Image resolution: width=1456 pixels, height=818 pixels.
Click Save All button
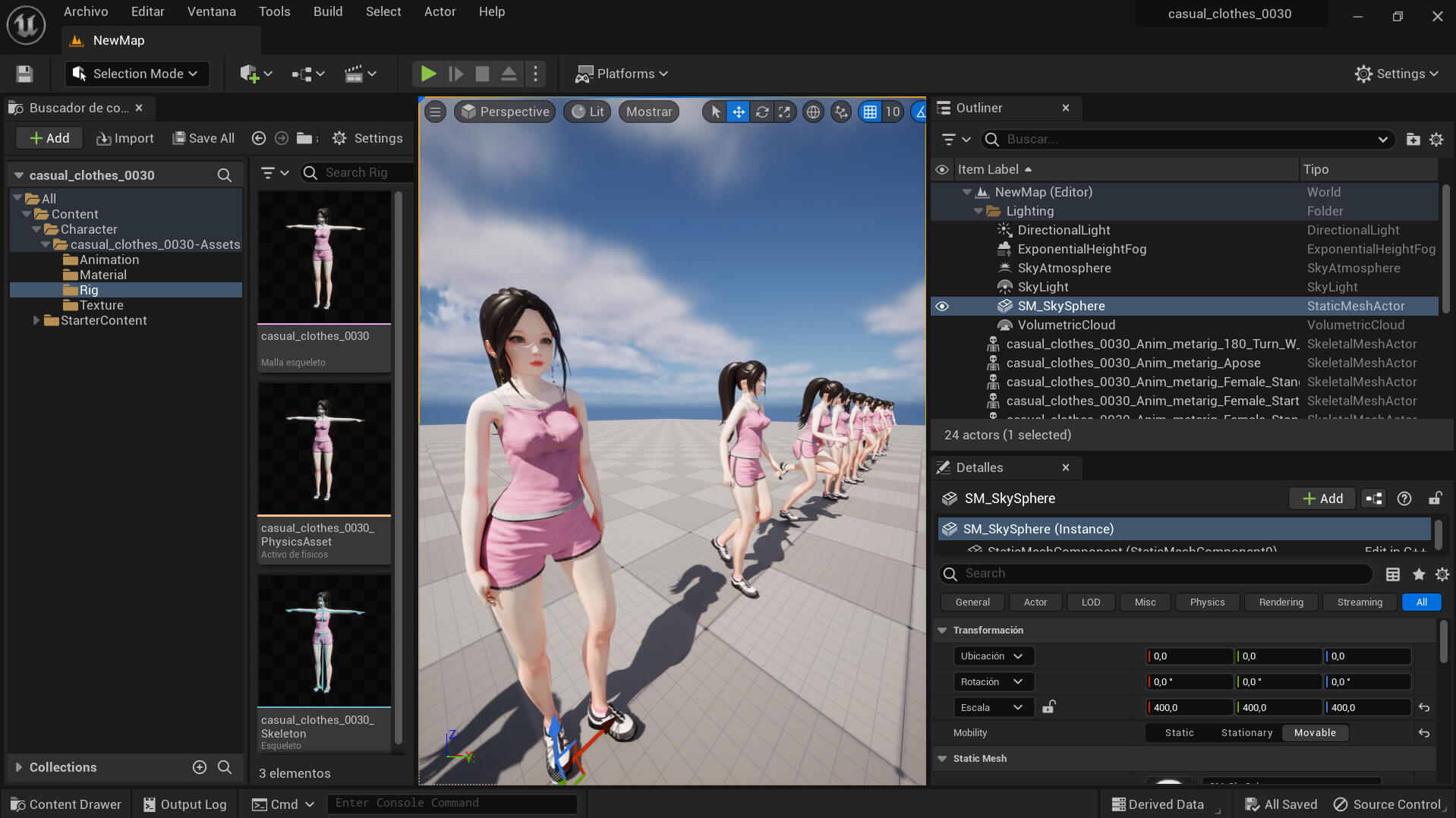coord(203,138)
